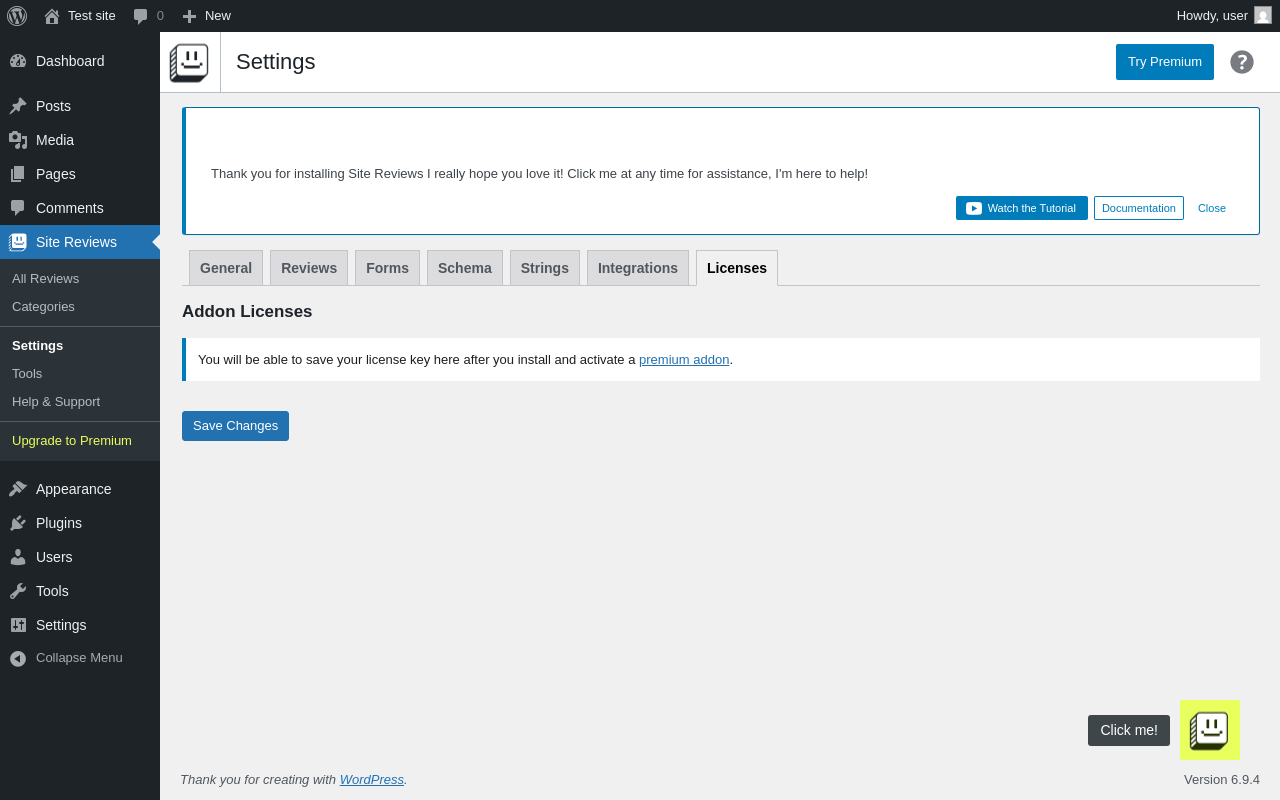The height and width of the screenshot is (800, 1280).
Task: Switch to the General tab
Action: (226, 268)
